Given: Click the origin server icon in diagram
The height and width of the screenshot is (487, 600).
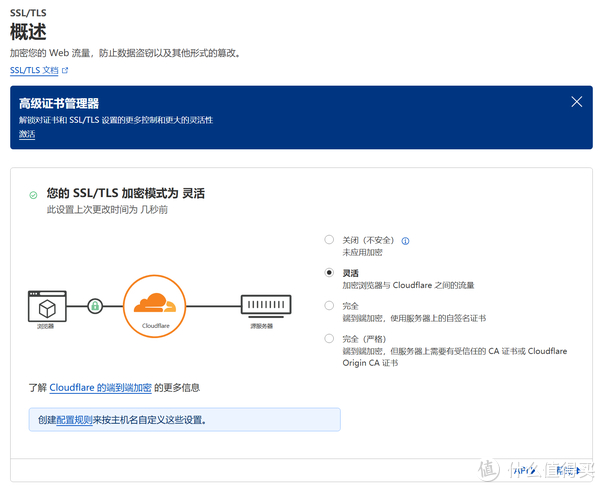Looking at the screenshot, I should click(x=266, y=306).
